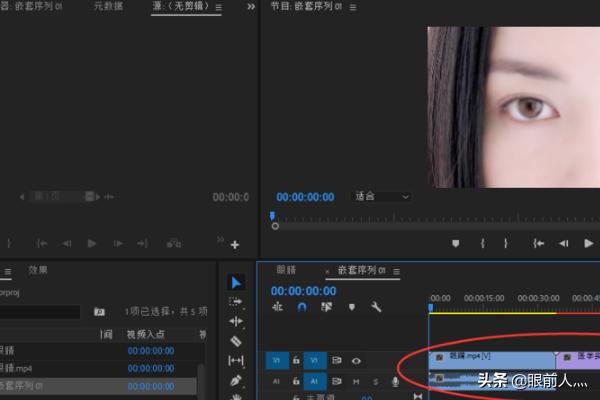Select the 嵌套序列 01 timeline tab
The width and height of the screenshot is (600, 400).
click(361, 270)
